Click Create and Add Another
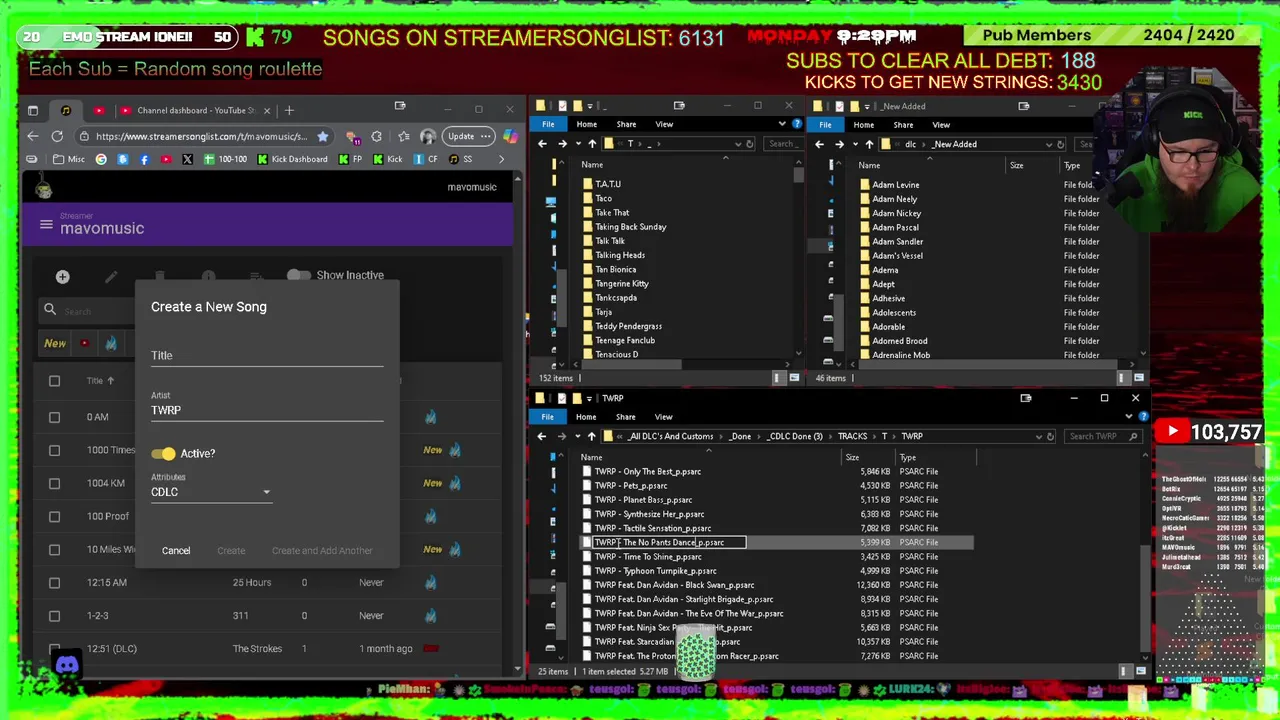The image size is (1280, 720). [322, 551]
